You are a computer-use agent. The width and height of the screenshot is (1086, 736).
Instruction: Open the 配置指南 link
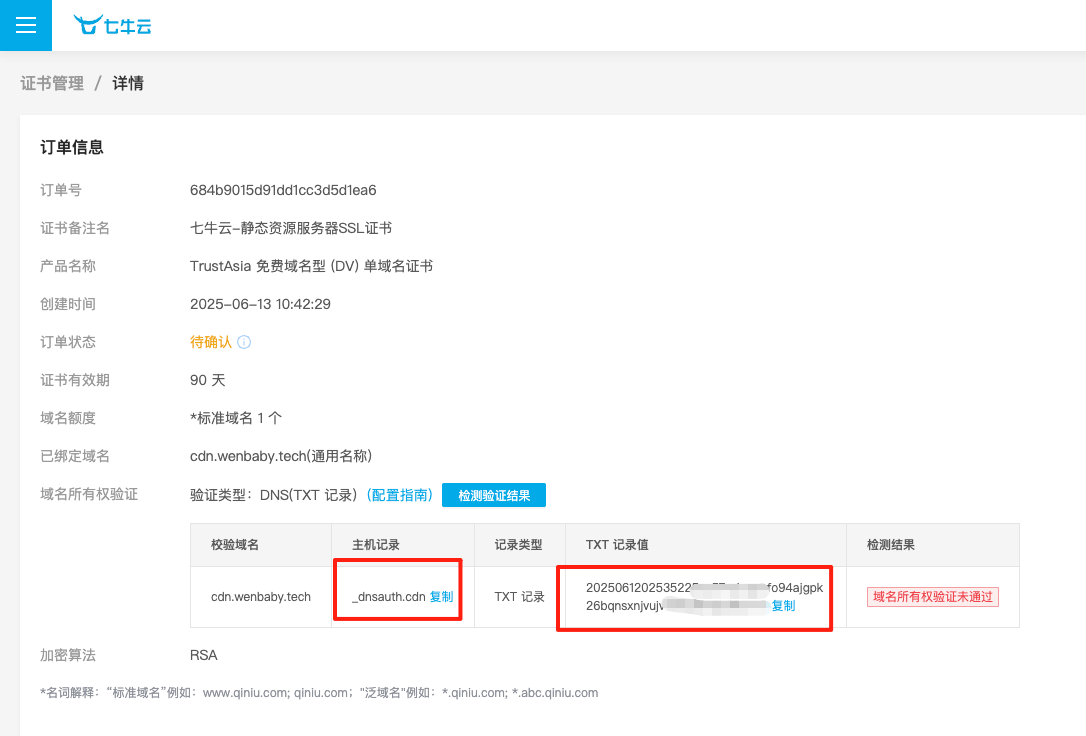point(400,495)
